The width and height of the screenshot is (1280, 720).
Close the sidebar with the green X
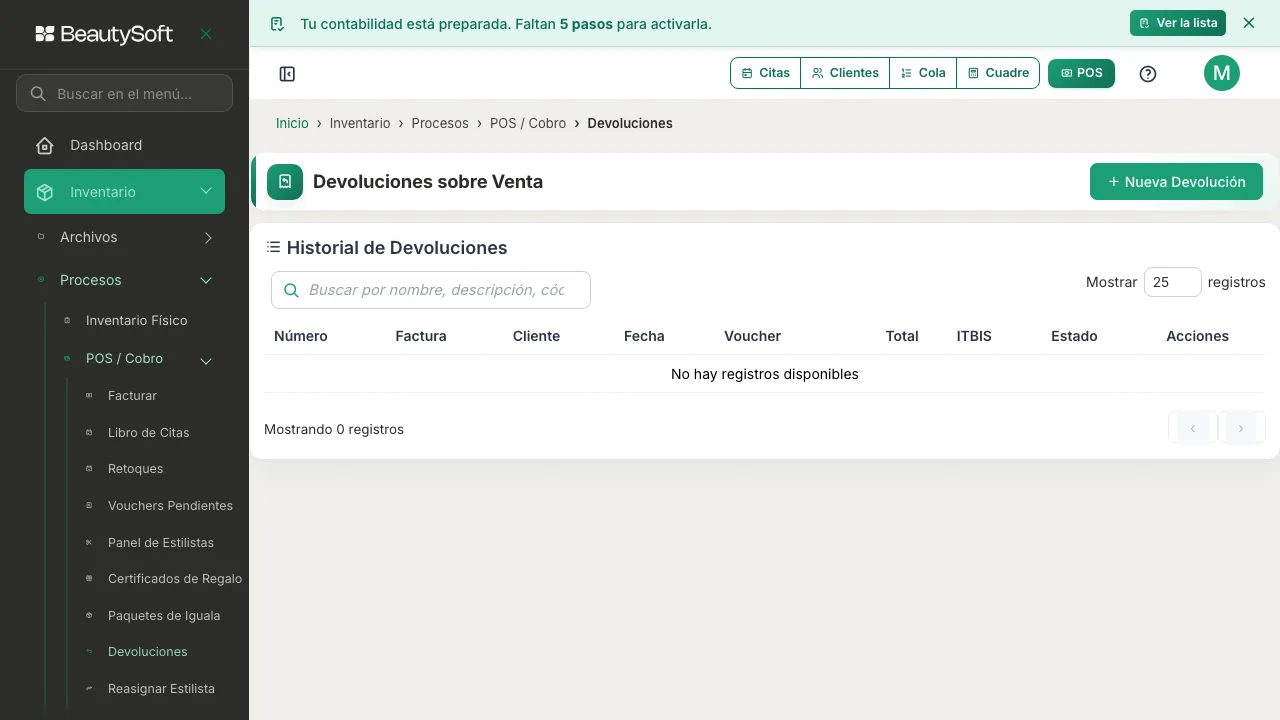pos(206,34)
